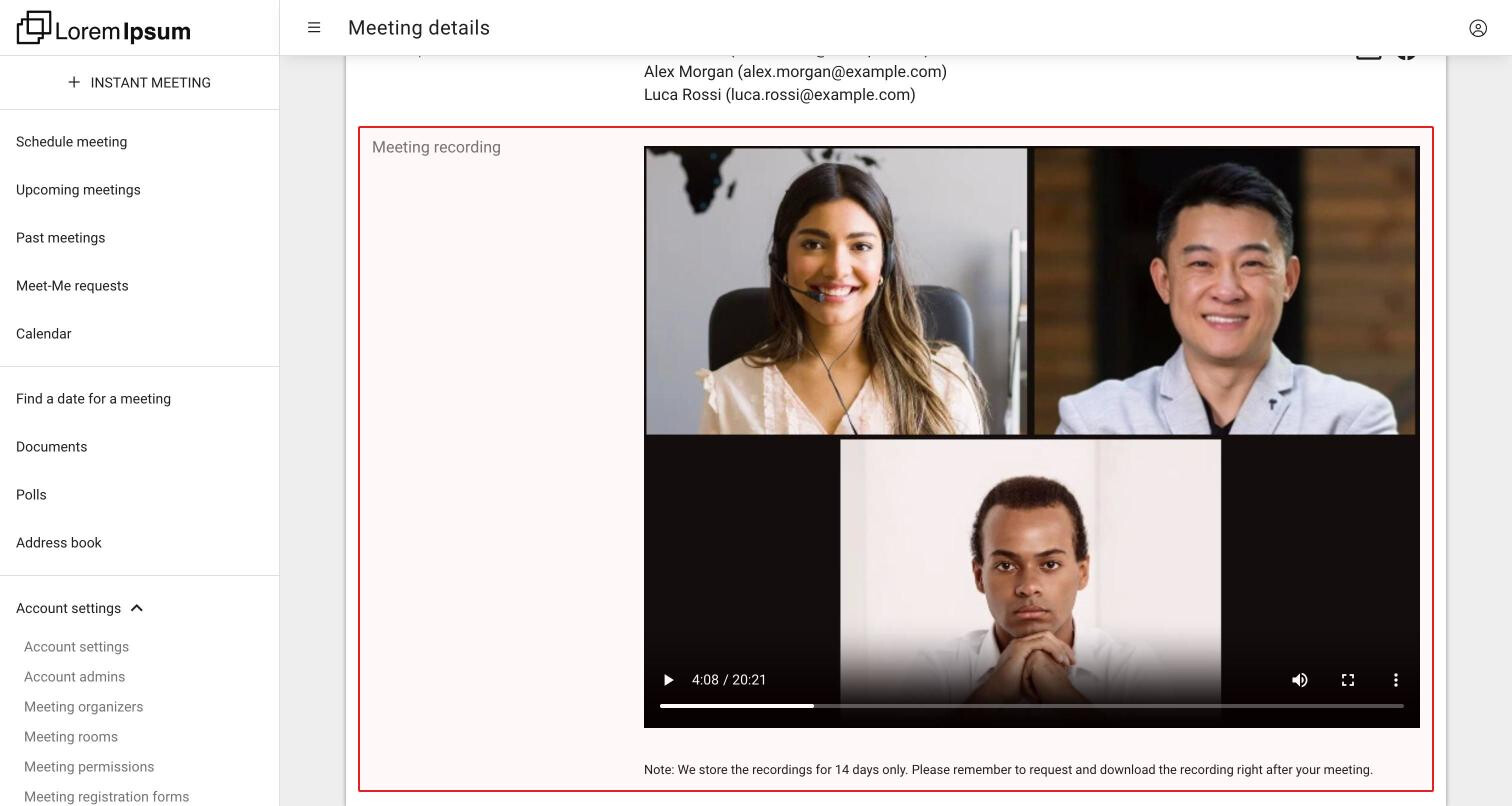Click the video time 4:08 / 20:21
Image resolution: width=1512 pixels, height=806 pixels.
729,680
